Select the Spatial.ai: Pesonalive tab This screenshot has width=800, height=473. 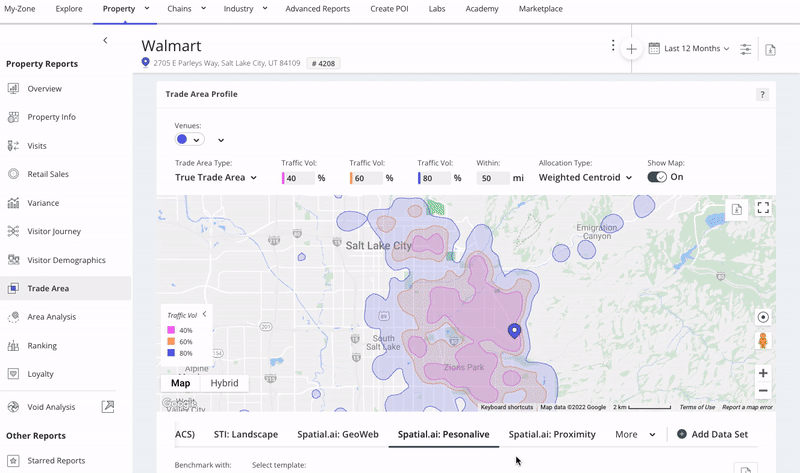point(443,434)
